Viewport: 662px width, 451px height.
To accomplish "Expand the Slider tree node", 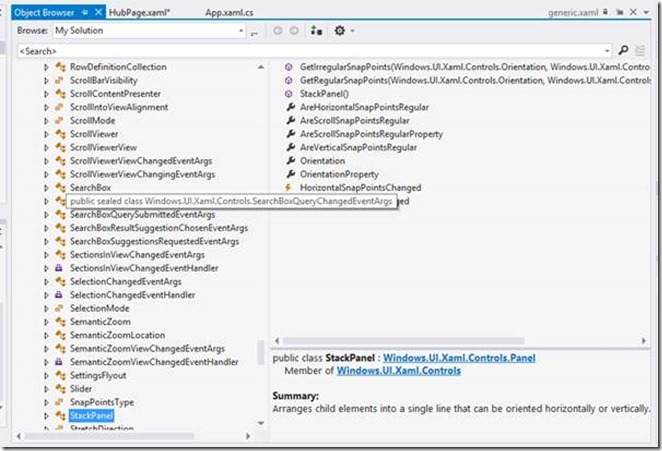I will click(x=46, y=389).
